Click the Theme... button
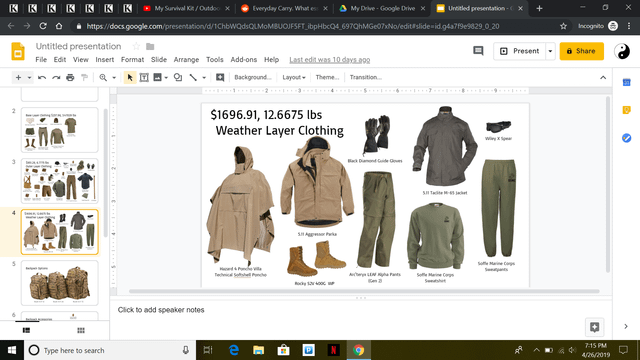 point(327,77)
